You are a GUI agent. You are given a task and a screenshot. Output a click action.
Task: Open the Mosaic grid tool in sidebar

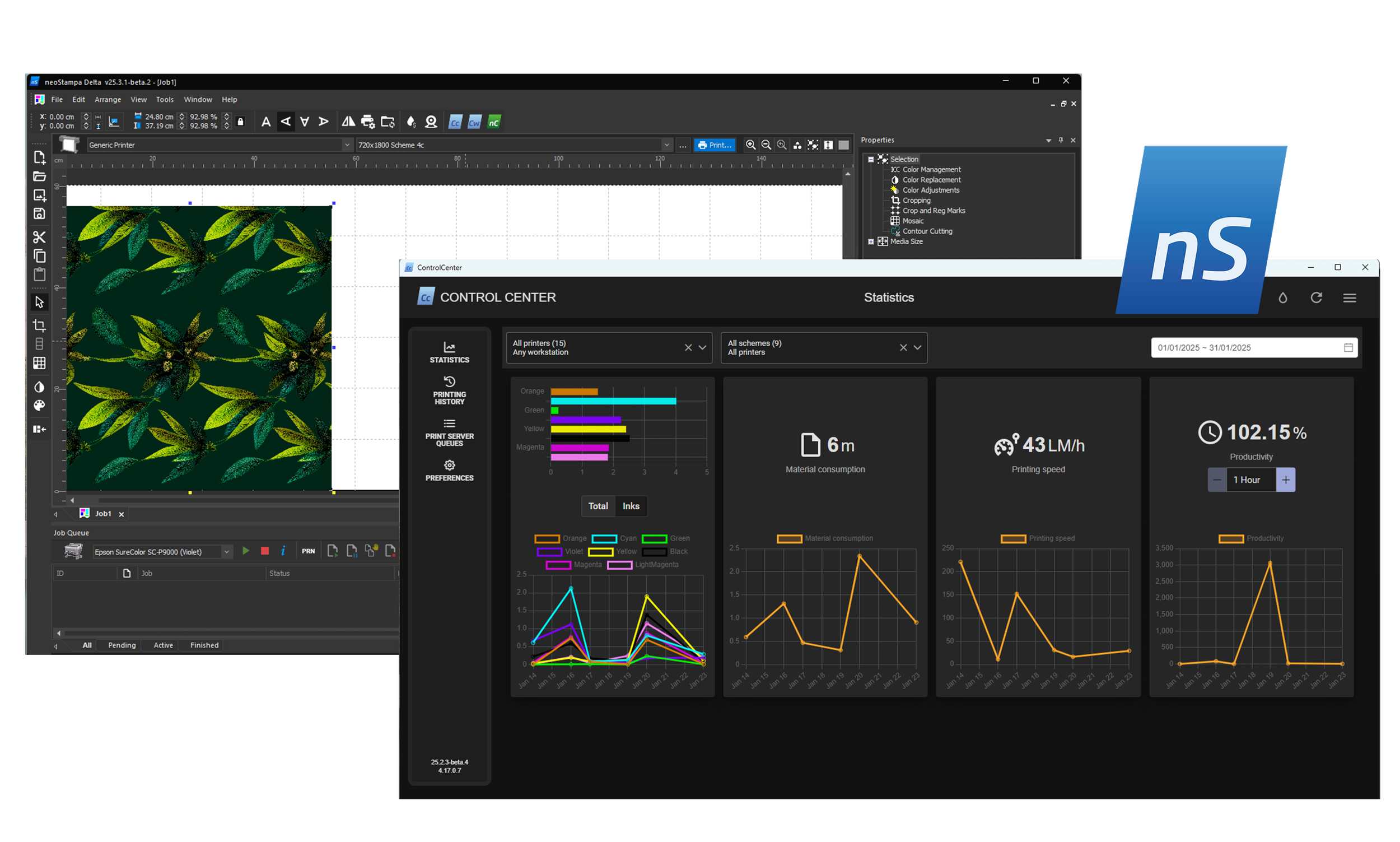39,363
